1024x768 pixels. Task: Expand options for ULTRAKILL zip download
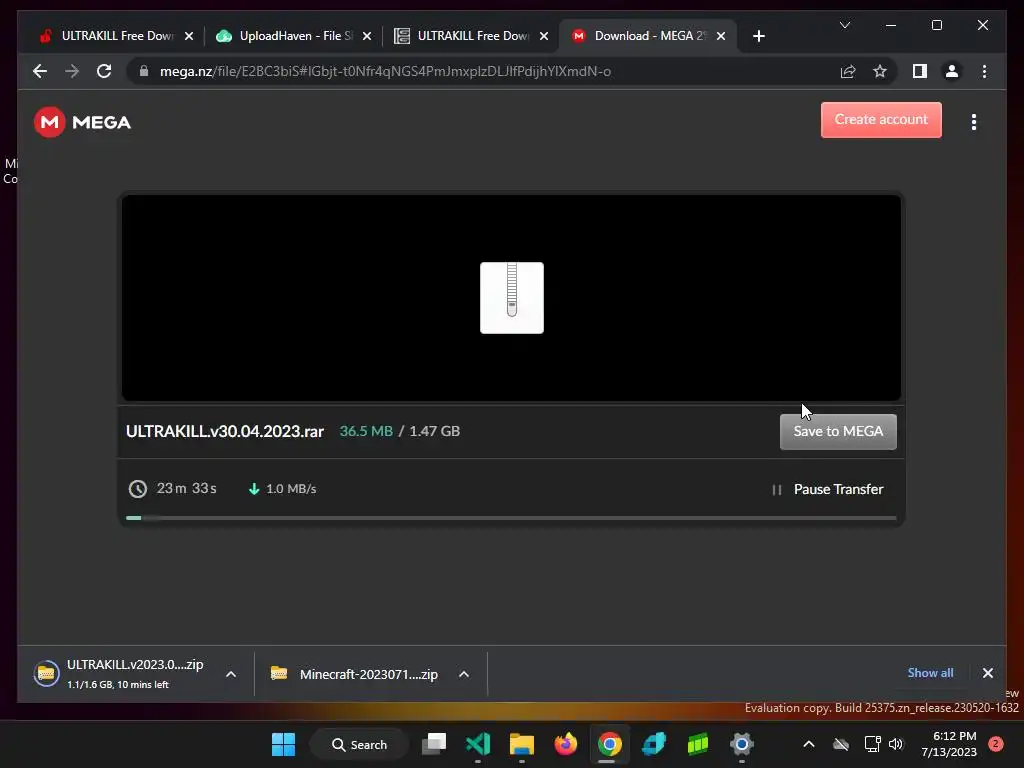click(231, 674)
